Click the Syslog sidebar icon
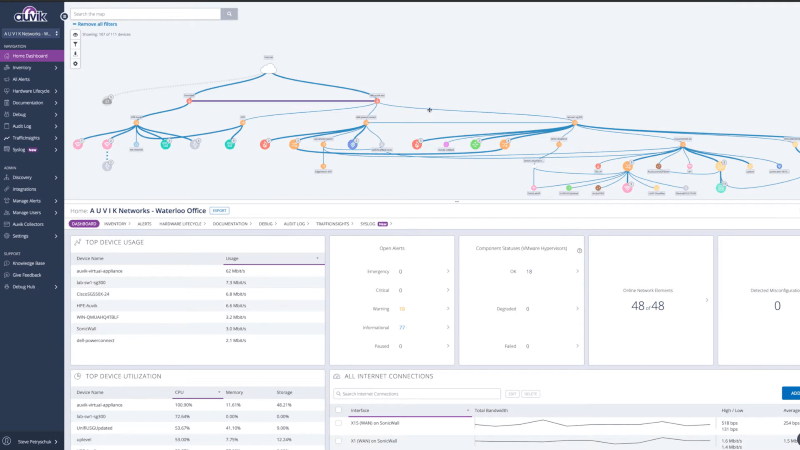This screenshot has width=800, height=450. [7, 149]
